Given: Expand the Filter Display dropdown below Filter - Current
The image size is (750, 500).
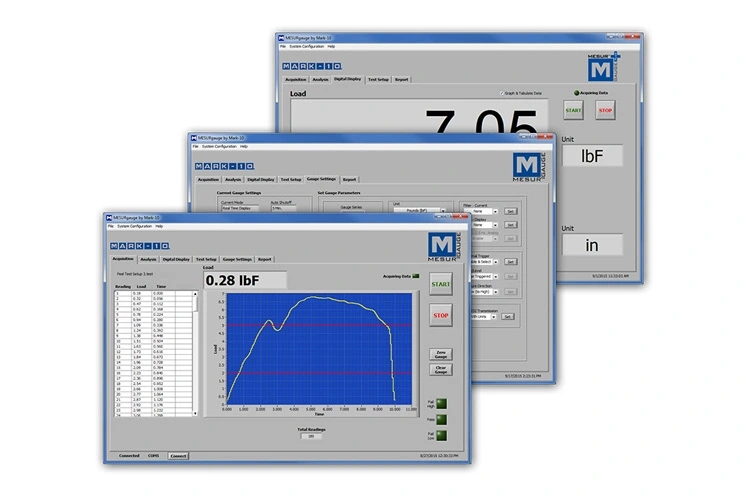Looking at the screenshot, I should [x=495, y=225].
